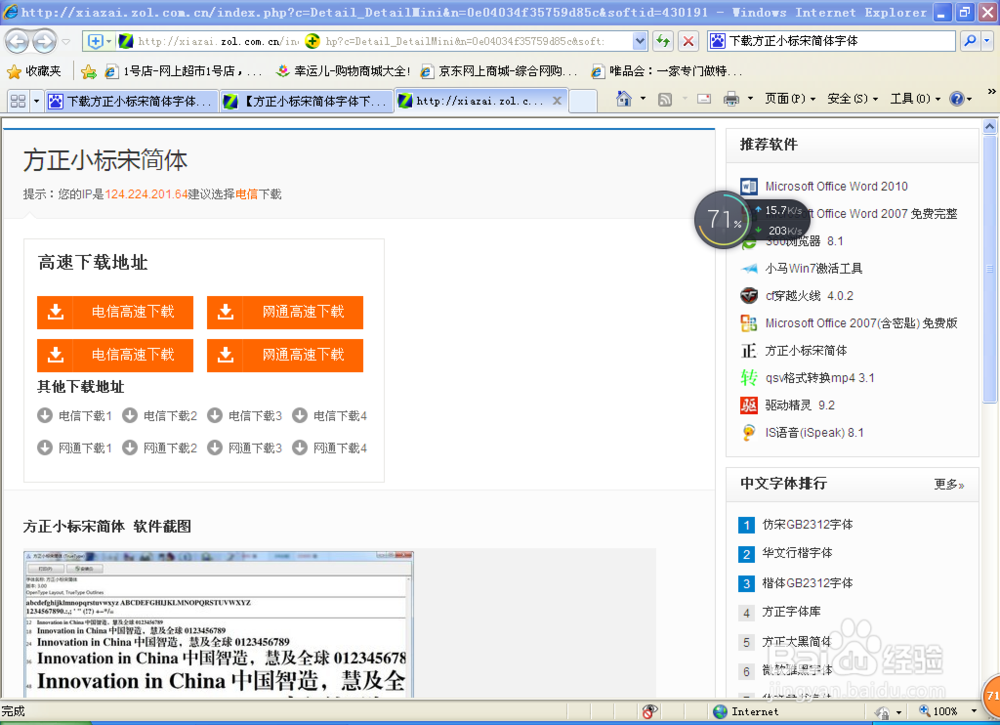
Task: Click the font preview screenshot thumbnail
Action: [218, 624]
